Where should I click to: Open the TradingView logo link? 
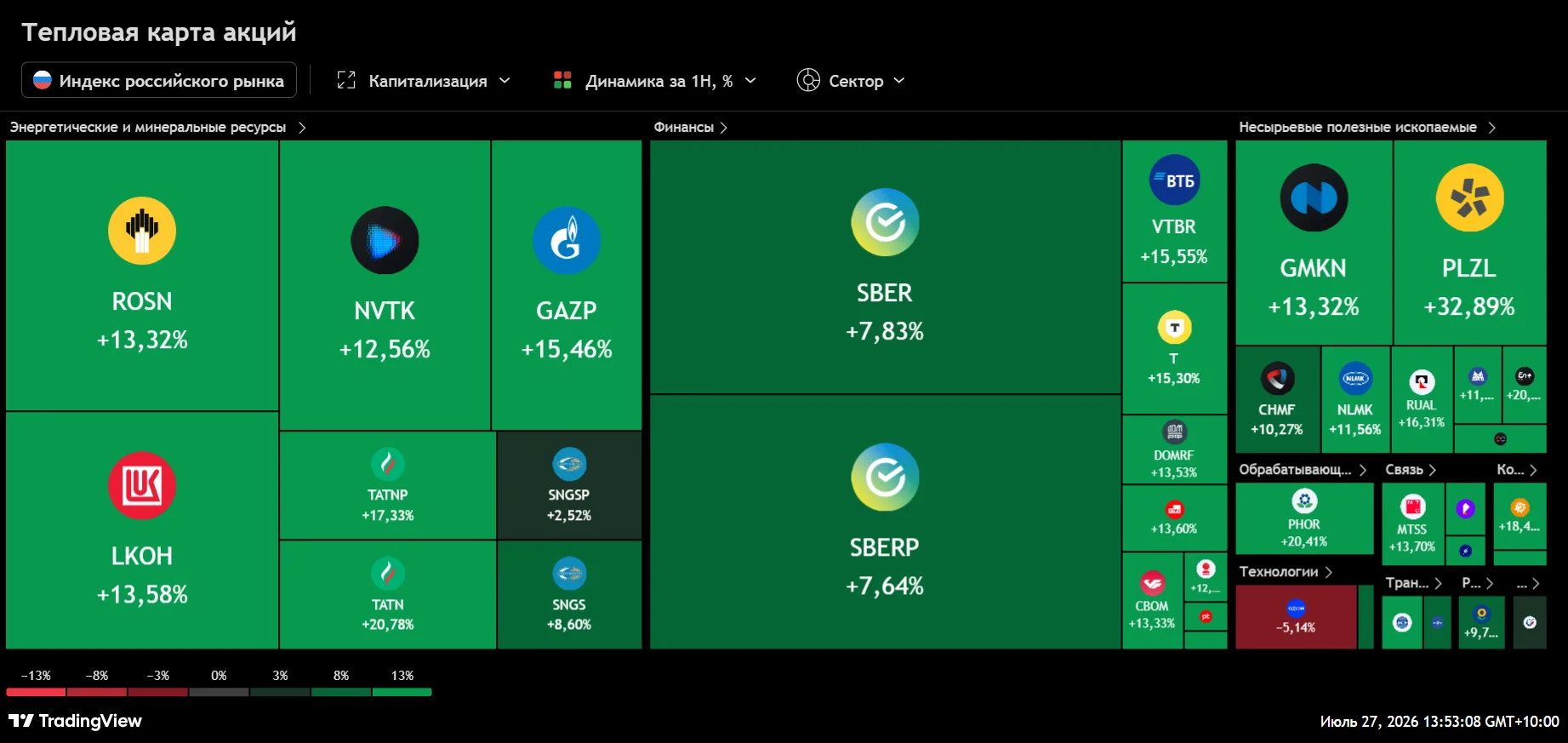pyautogui.click(x=75, y=721)
